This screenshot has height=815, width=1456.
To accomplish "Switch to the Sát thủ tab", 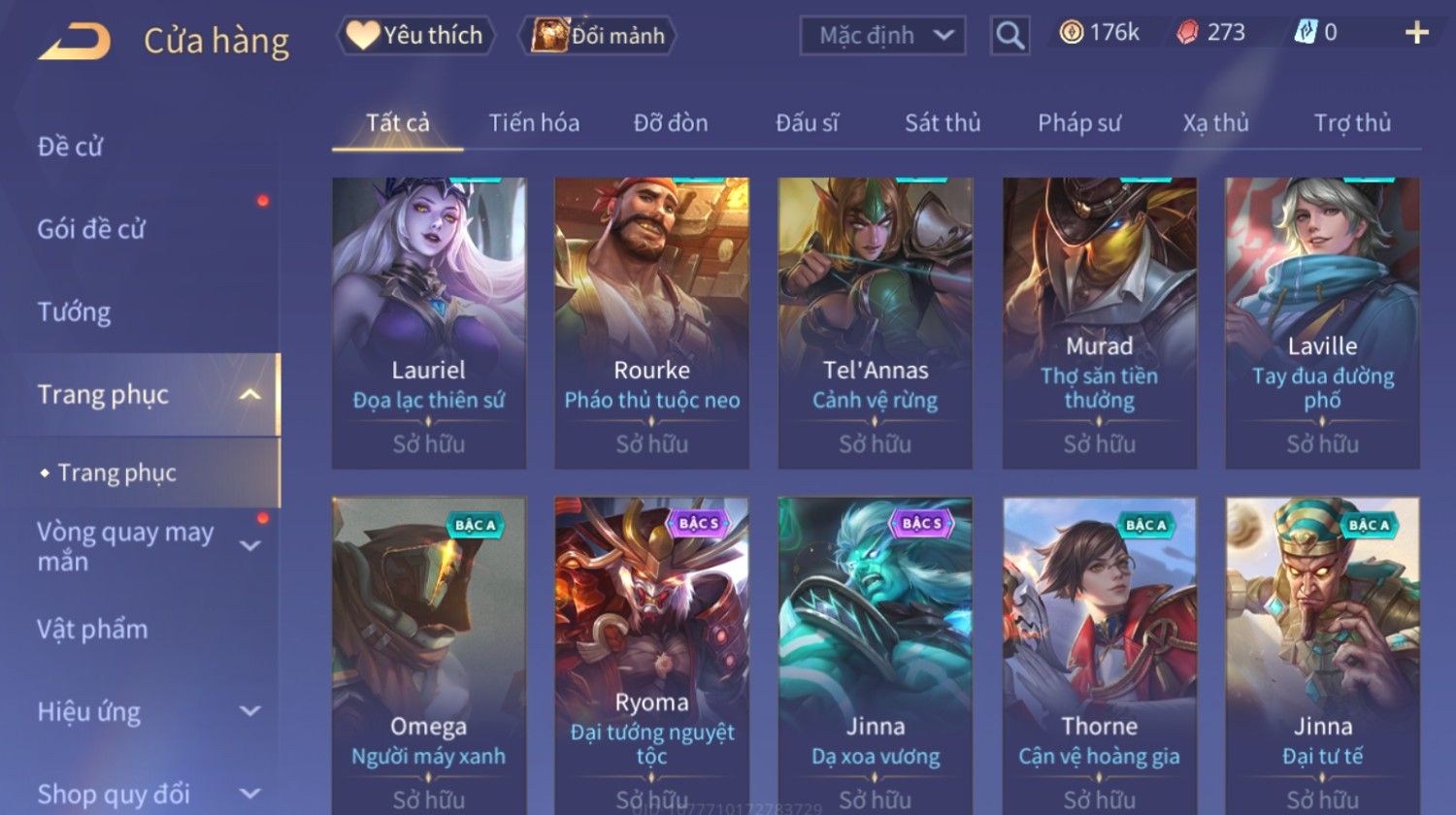I will coord(943,123).
